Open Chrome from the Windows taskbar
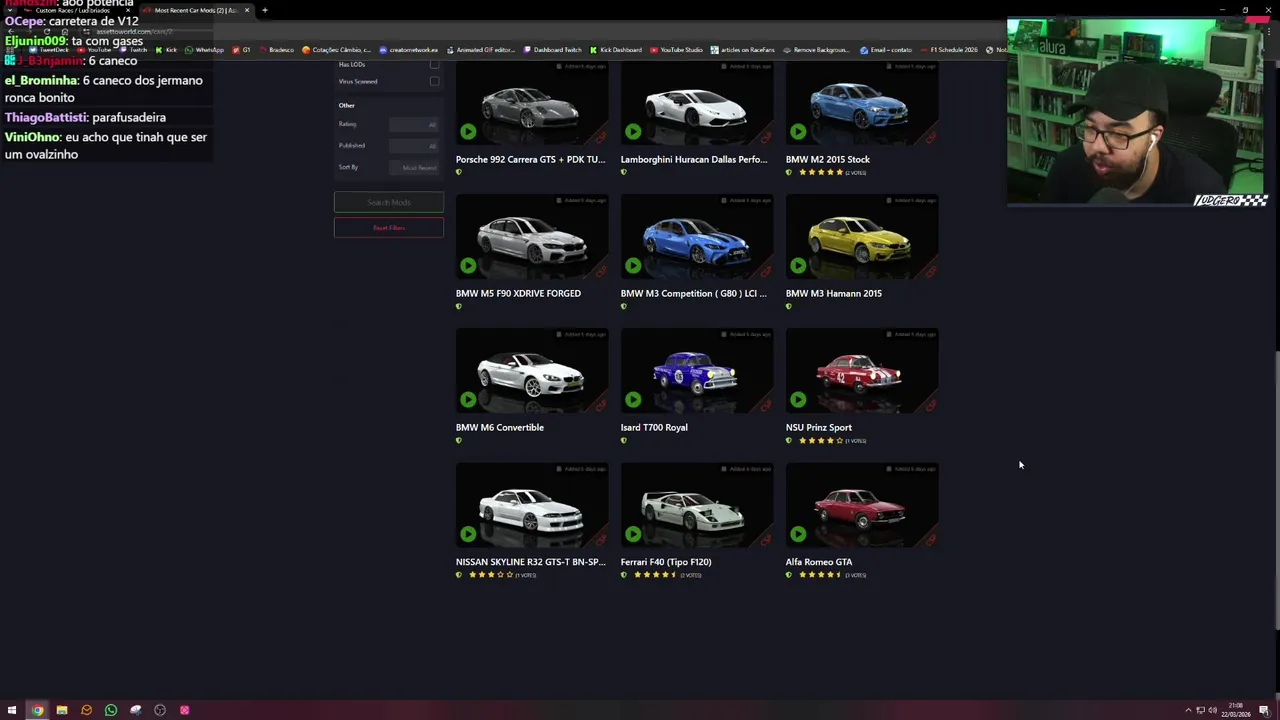The image size is (1280, 720). [37, 710]
